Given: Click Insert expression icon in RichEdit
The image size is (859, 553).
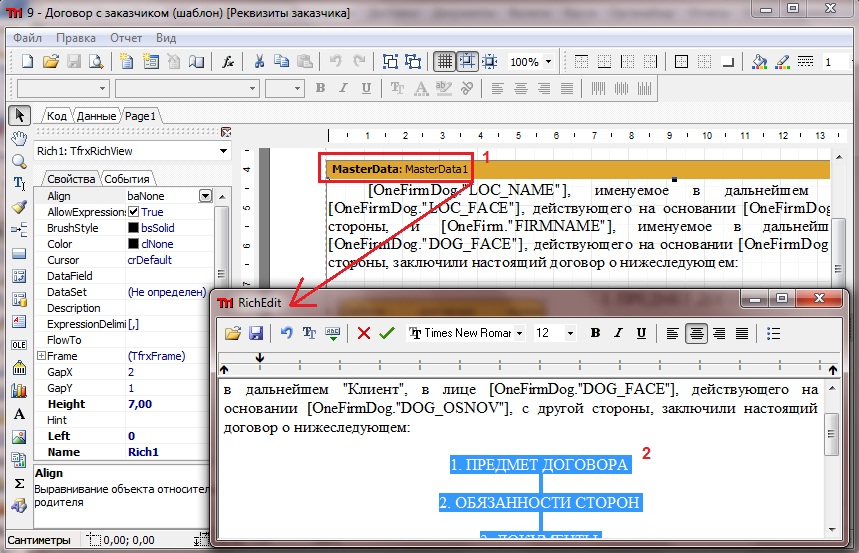Looking at the screenshot, I should pos(333,333).
